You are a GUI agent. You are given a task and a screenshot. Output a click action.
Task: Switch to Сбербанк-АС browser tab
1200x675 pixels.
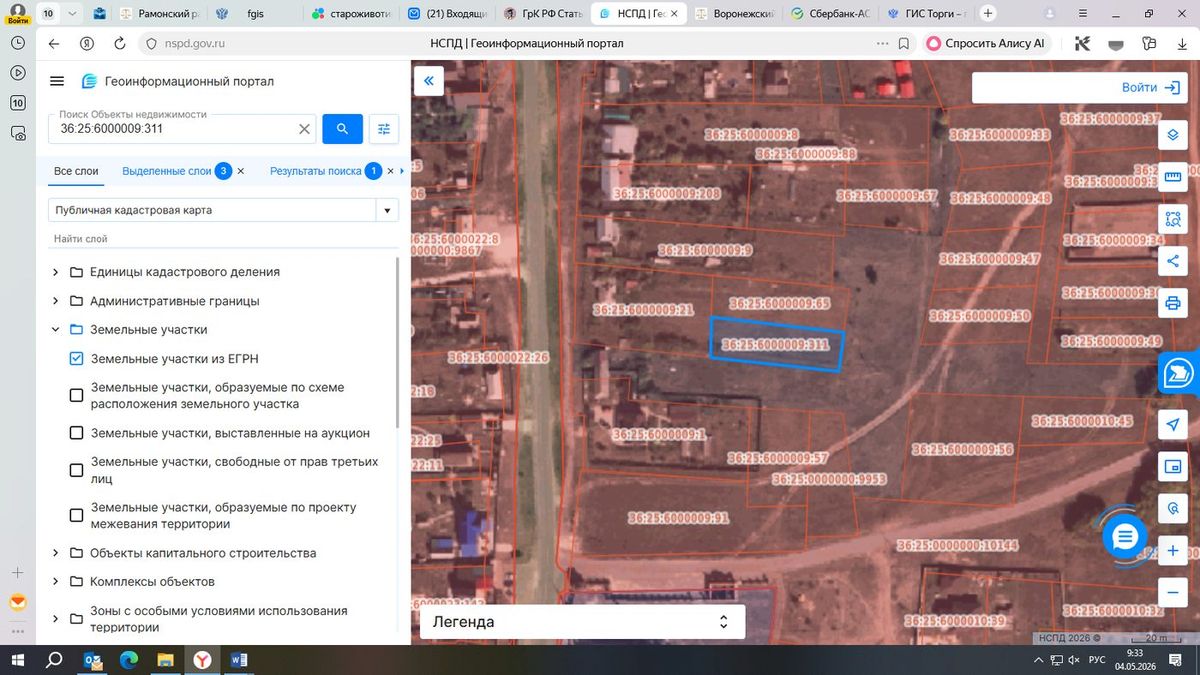point(833,14)
